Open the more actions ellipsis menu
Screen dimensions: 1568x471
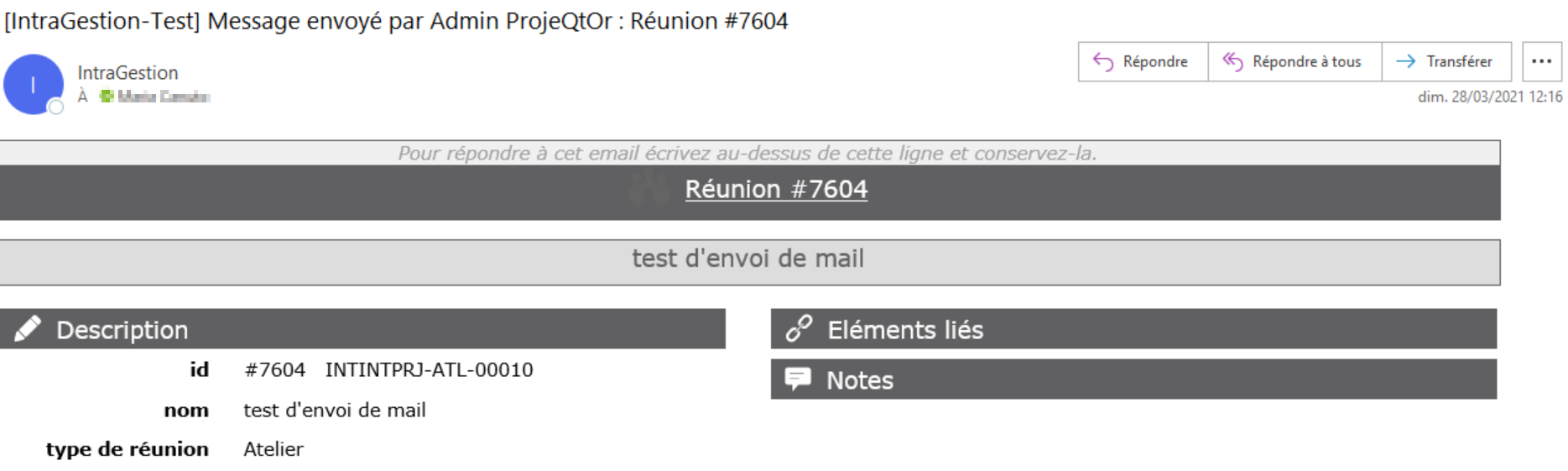pyautogui.click(x=1541, y=61)
